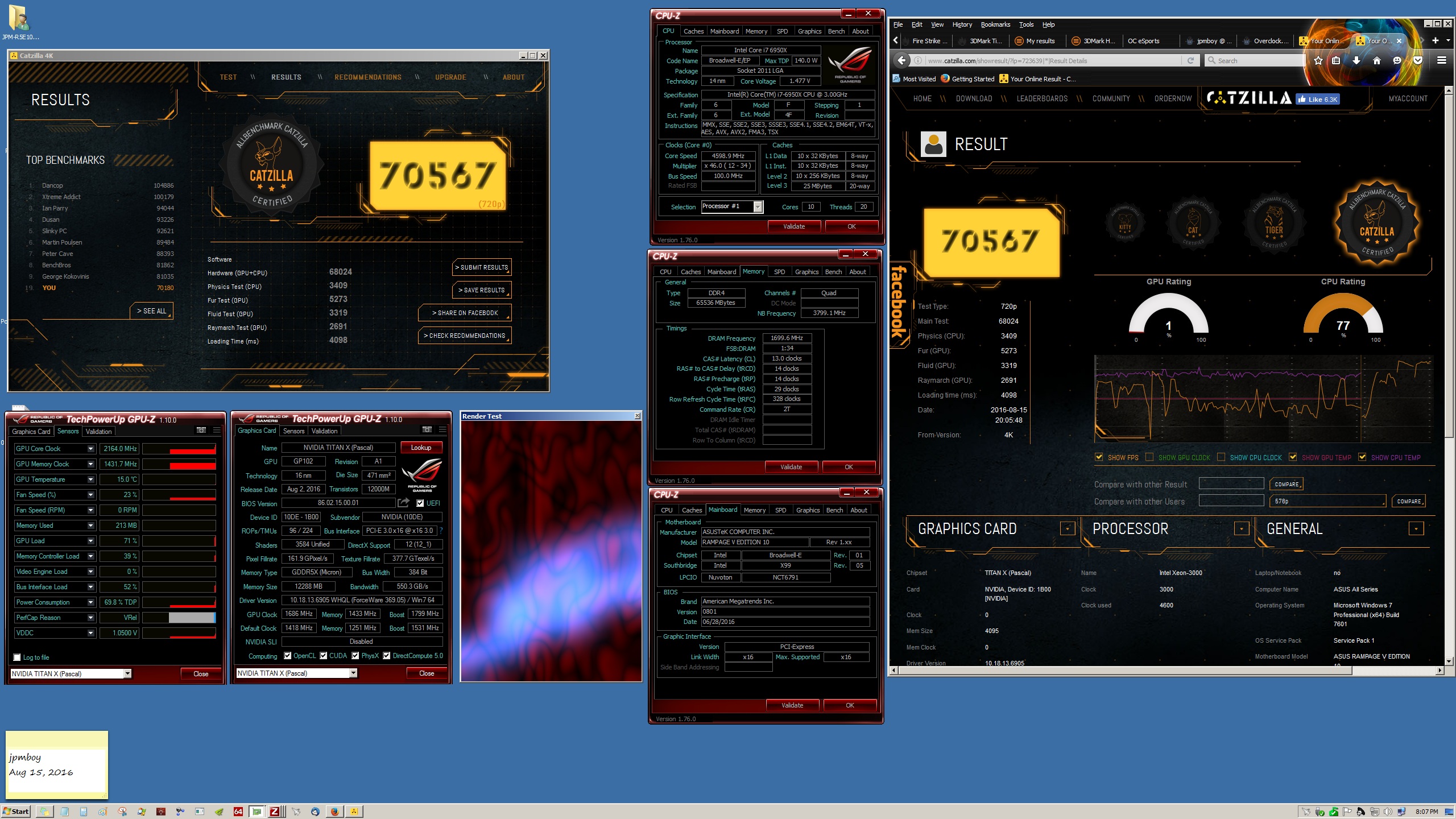Switch to the RECOMMENDATIONS tab in Catzilla 4K

(x=368, y=77)
